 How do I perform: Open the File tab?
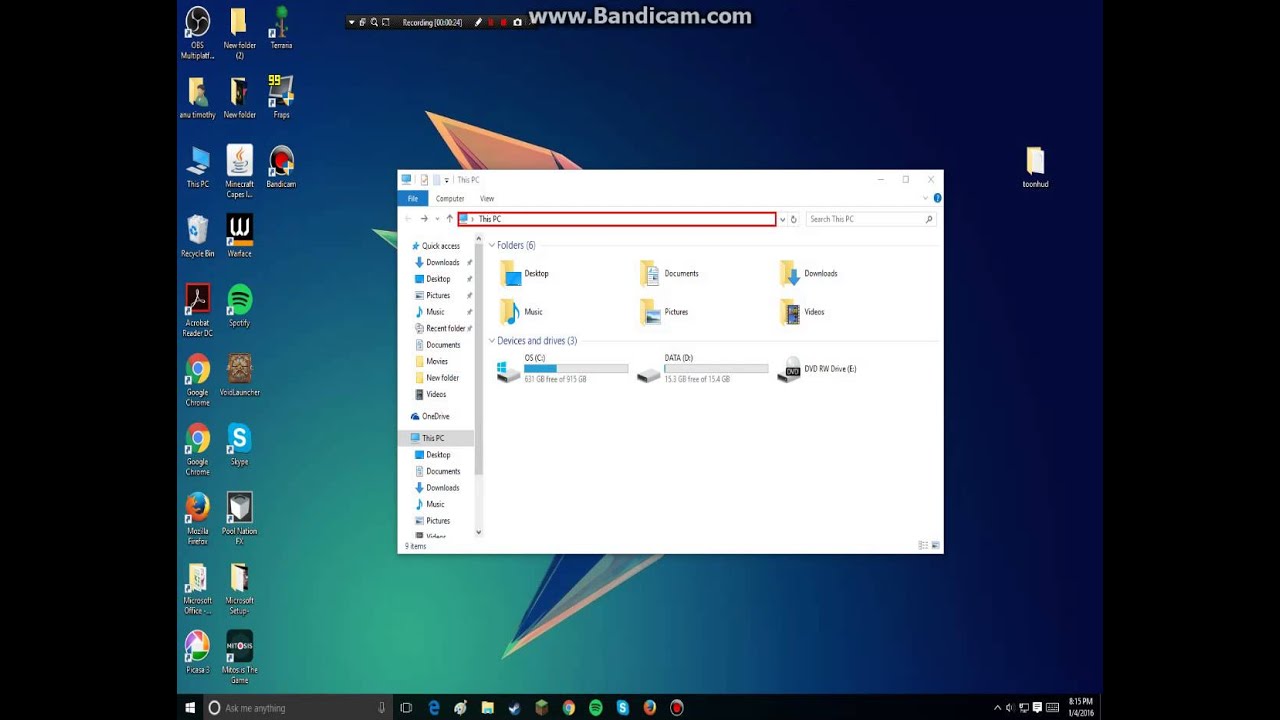pyautogui.click(x=412, y=198)
